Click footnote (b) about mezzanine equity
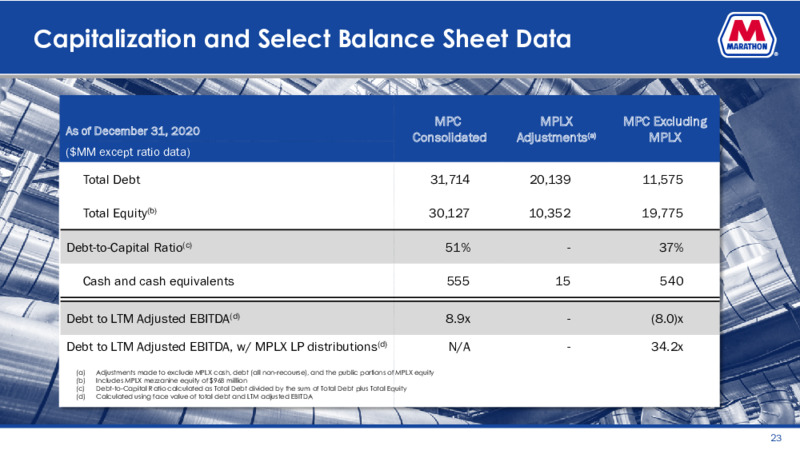The width and height of the screenshot is (800, 450). click(x=162, y=381)
